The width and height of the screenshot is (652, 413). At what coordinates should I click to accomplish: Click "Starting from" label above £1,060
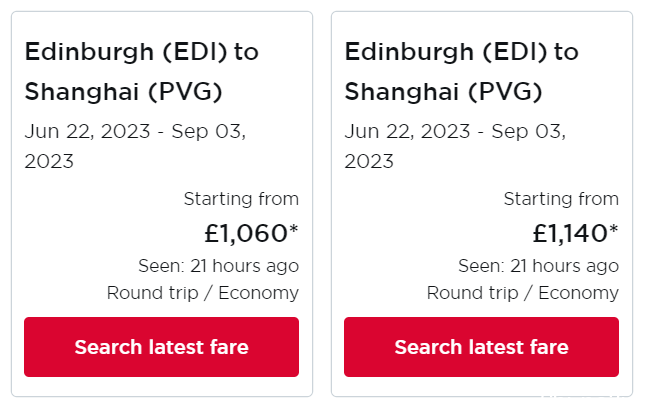(241, 199)
